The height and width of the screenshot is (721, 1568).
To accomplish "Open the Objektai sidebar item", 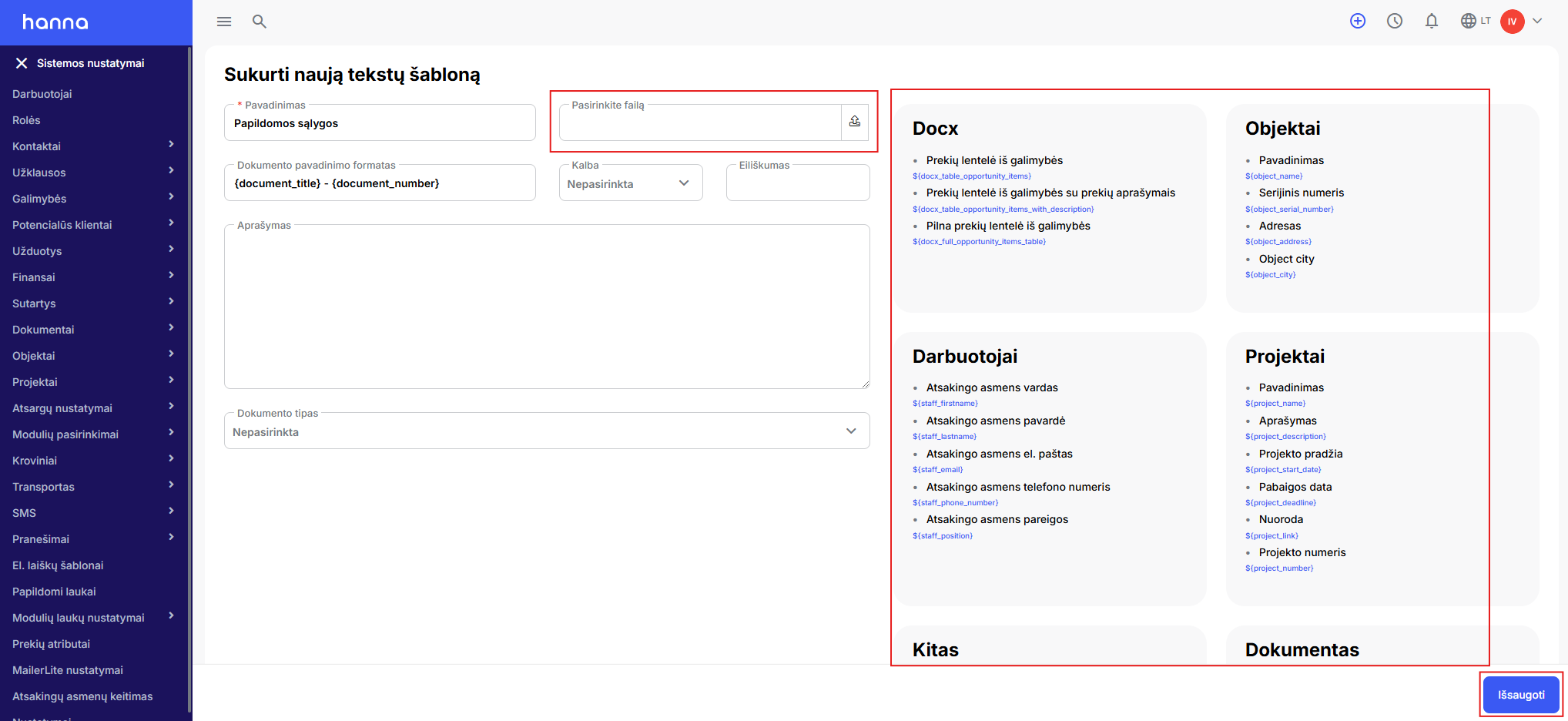I will pos(34,356).
